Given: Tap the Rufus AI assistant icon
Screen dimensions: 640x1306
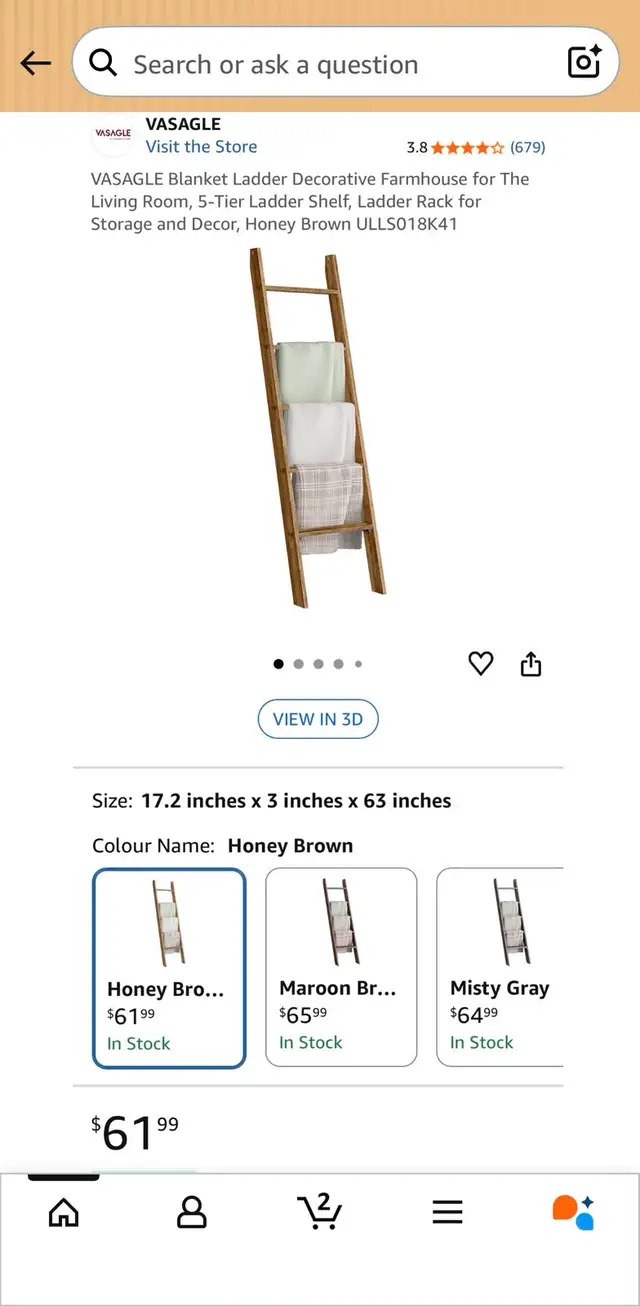Looking at the screenshot, I should pos(575,1212).
